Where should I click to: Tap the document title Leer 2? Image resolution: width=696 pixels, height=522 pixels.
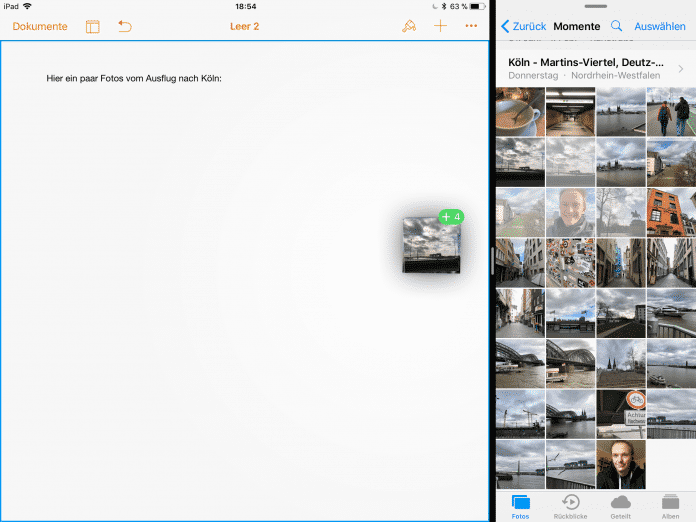pos(244,26)
